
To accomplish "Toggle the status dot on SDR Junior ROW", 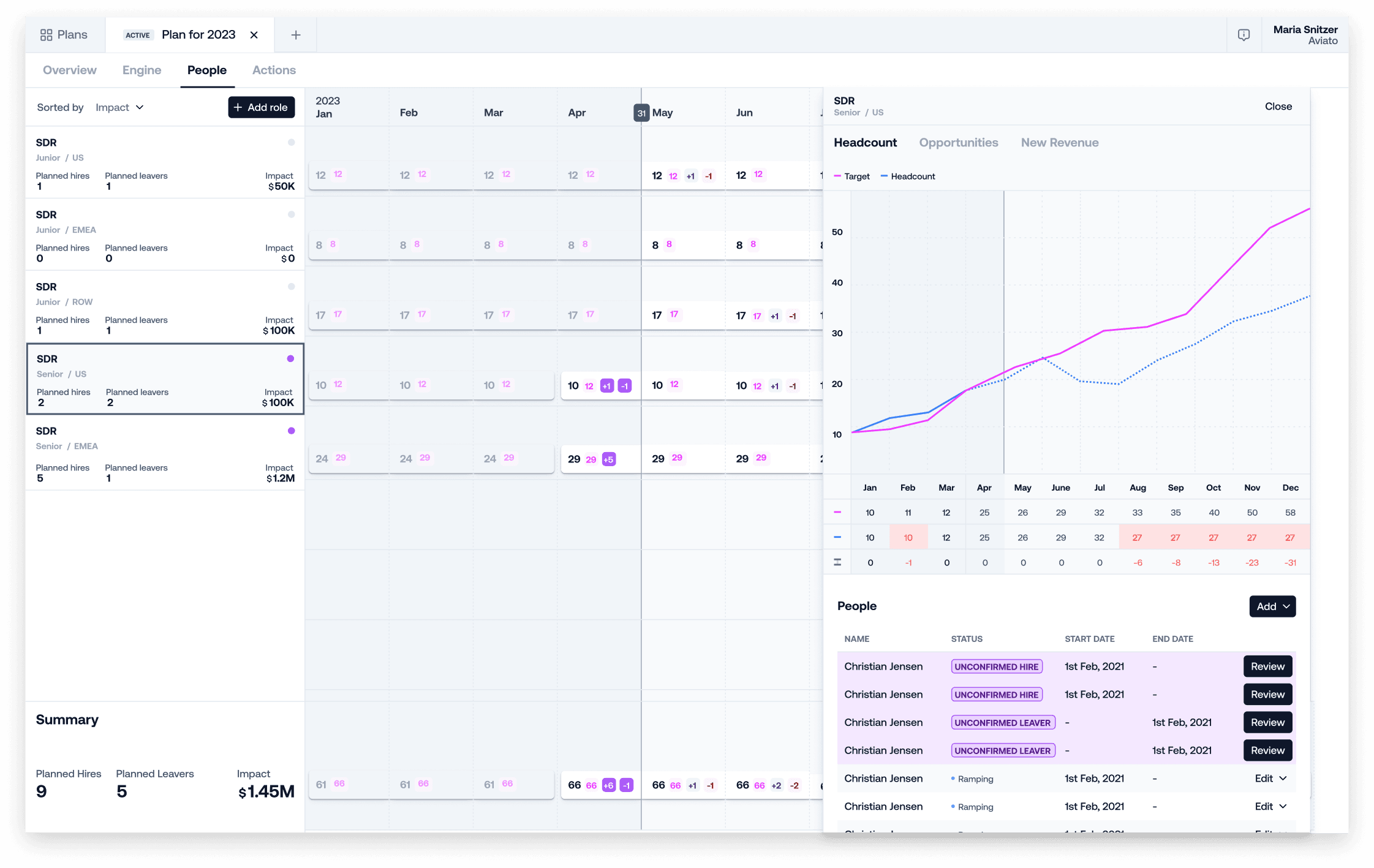I will (291, 286).
